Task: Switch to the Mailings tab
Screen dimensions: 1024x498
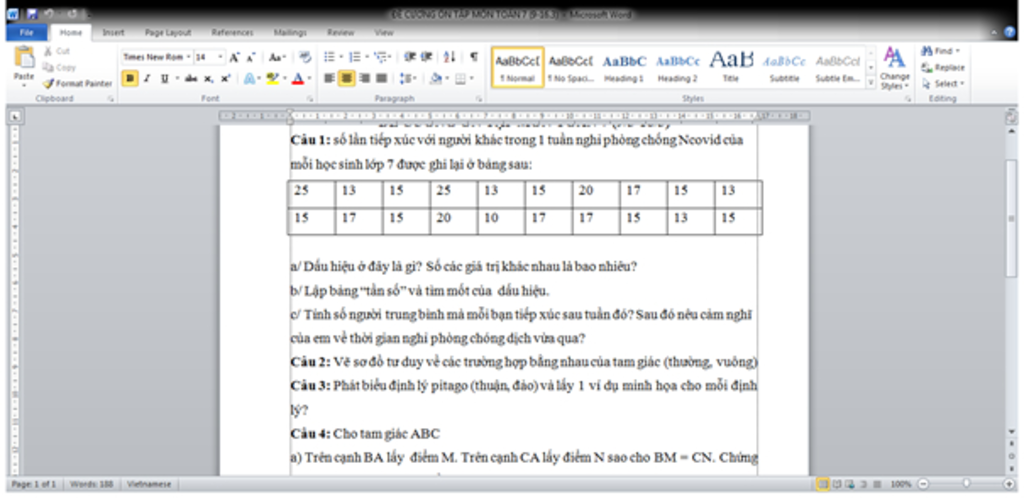Action: tap(290, 32)
